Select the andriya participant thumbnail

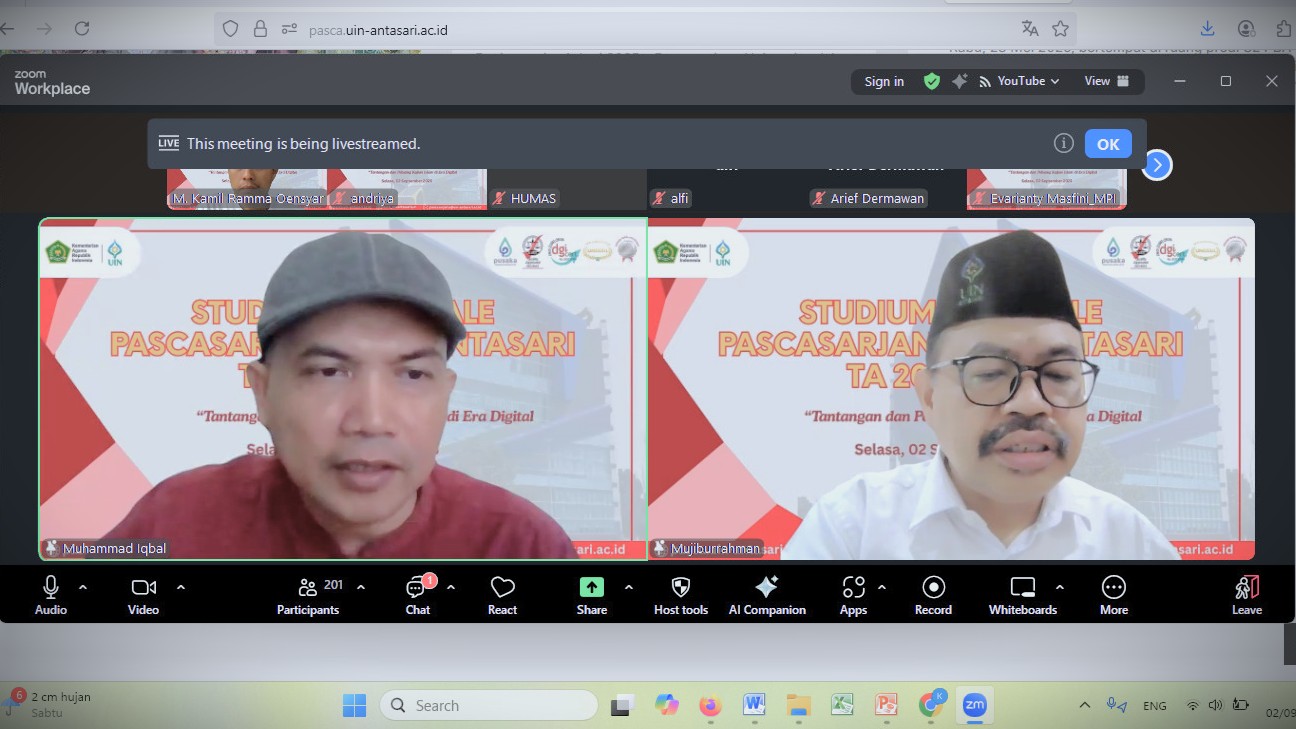[x=407, y=188]
